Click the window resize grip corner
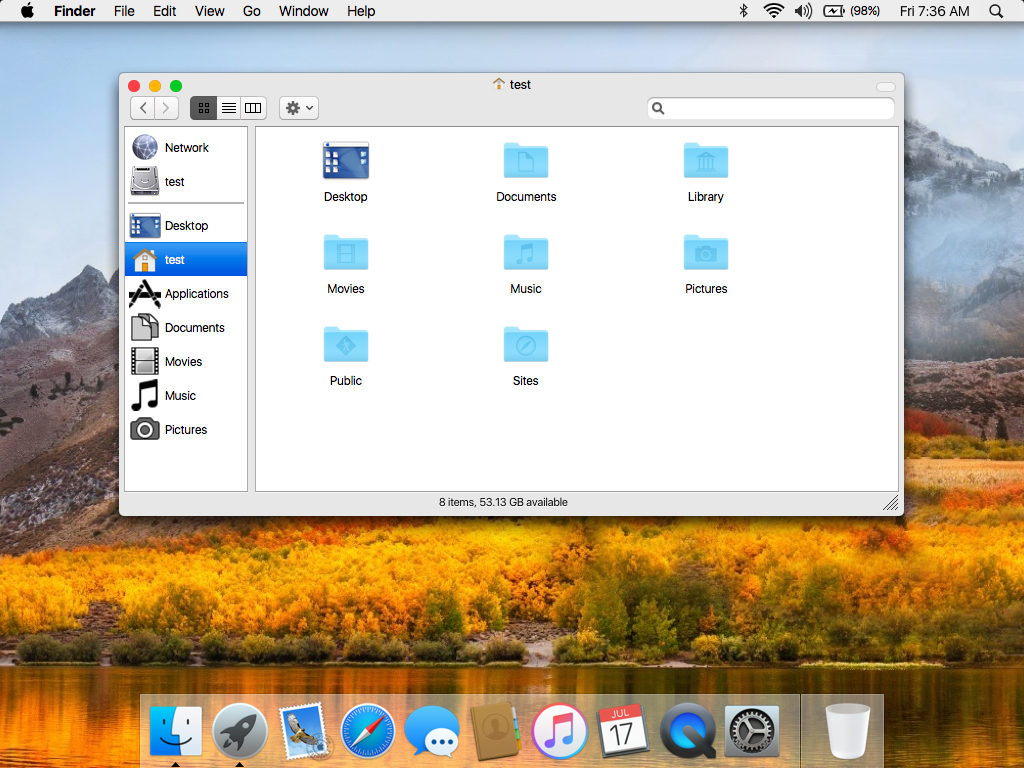 pos(891,504)
